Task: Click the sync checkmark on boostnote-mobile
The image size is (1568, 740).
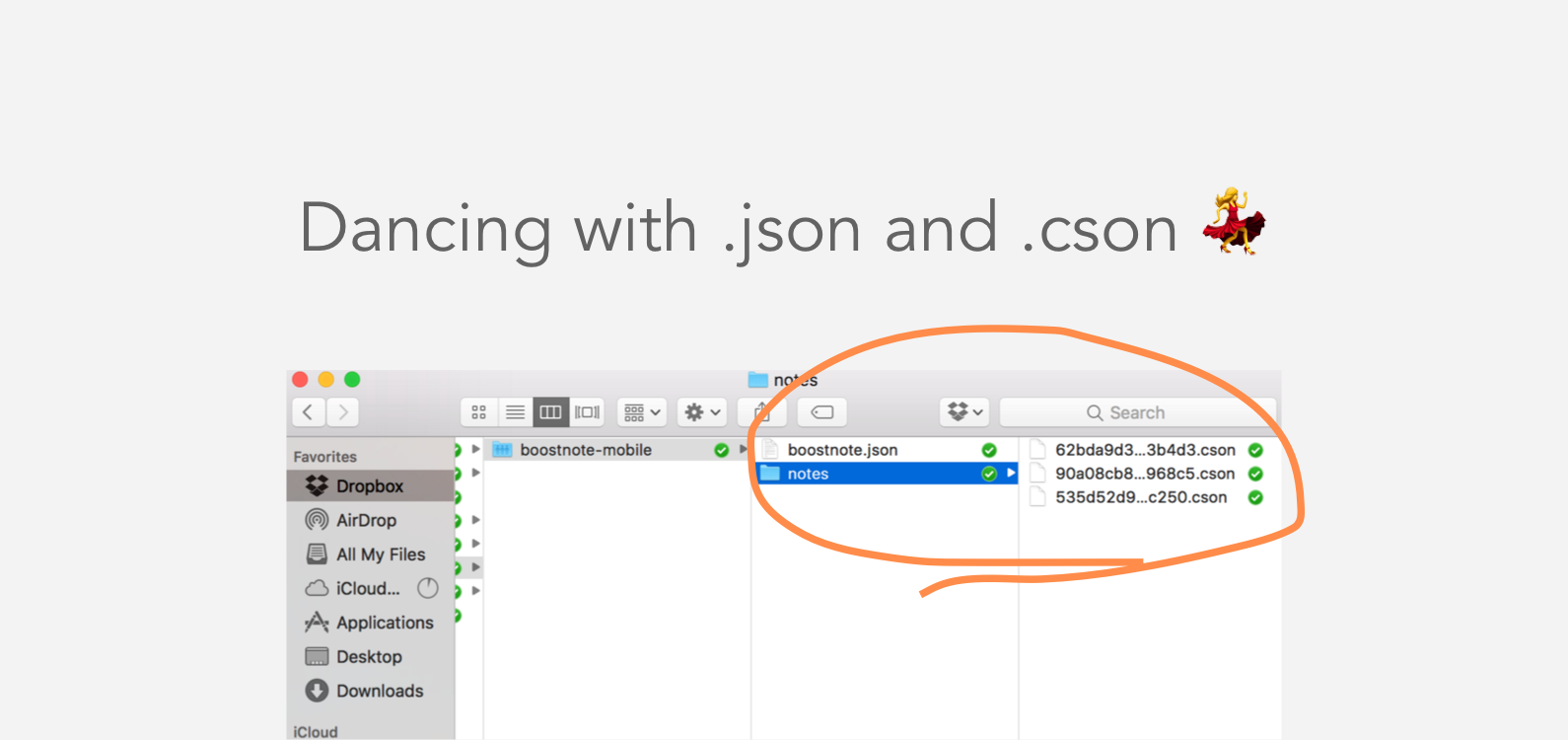Action: pyautogui.click(x=722, y=450)
